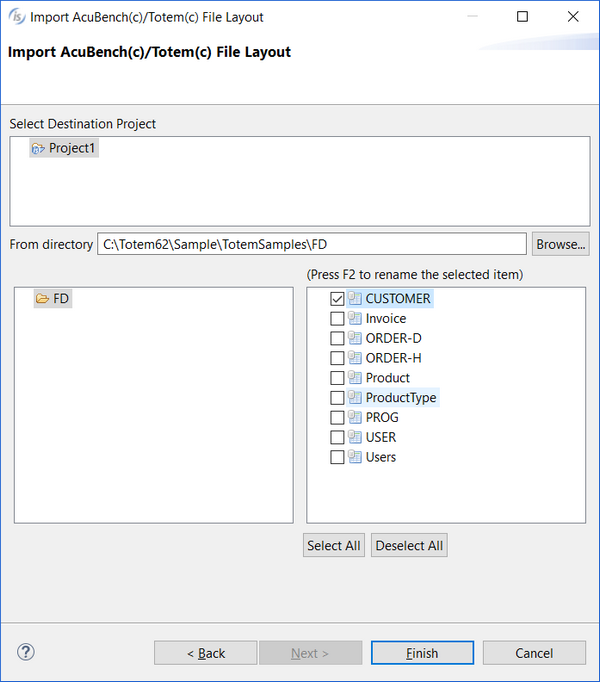Click the From directory path field
The width and height of the screenshot is (600, 682).
point(312,244)
